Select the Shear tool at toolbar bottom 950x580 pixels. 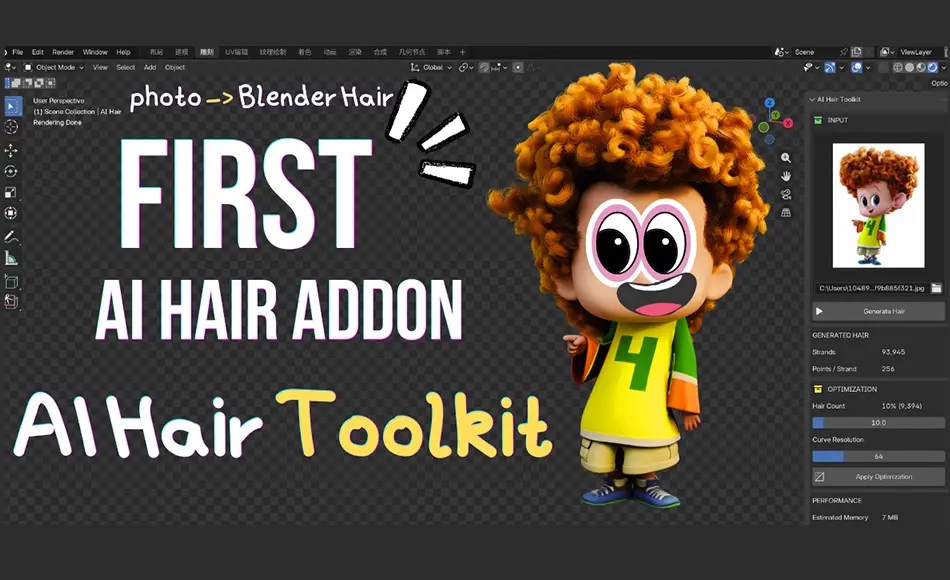point(11,302)
